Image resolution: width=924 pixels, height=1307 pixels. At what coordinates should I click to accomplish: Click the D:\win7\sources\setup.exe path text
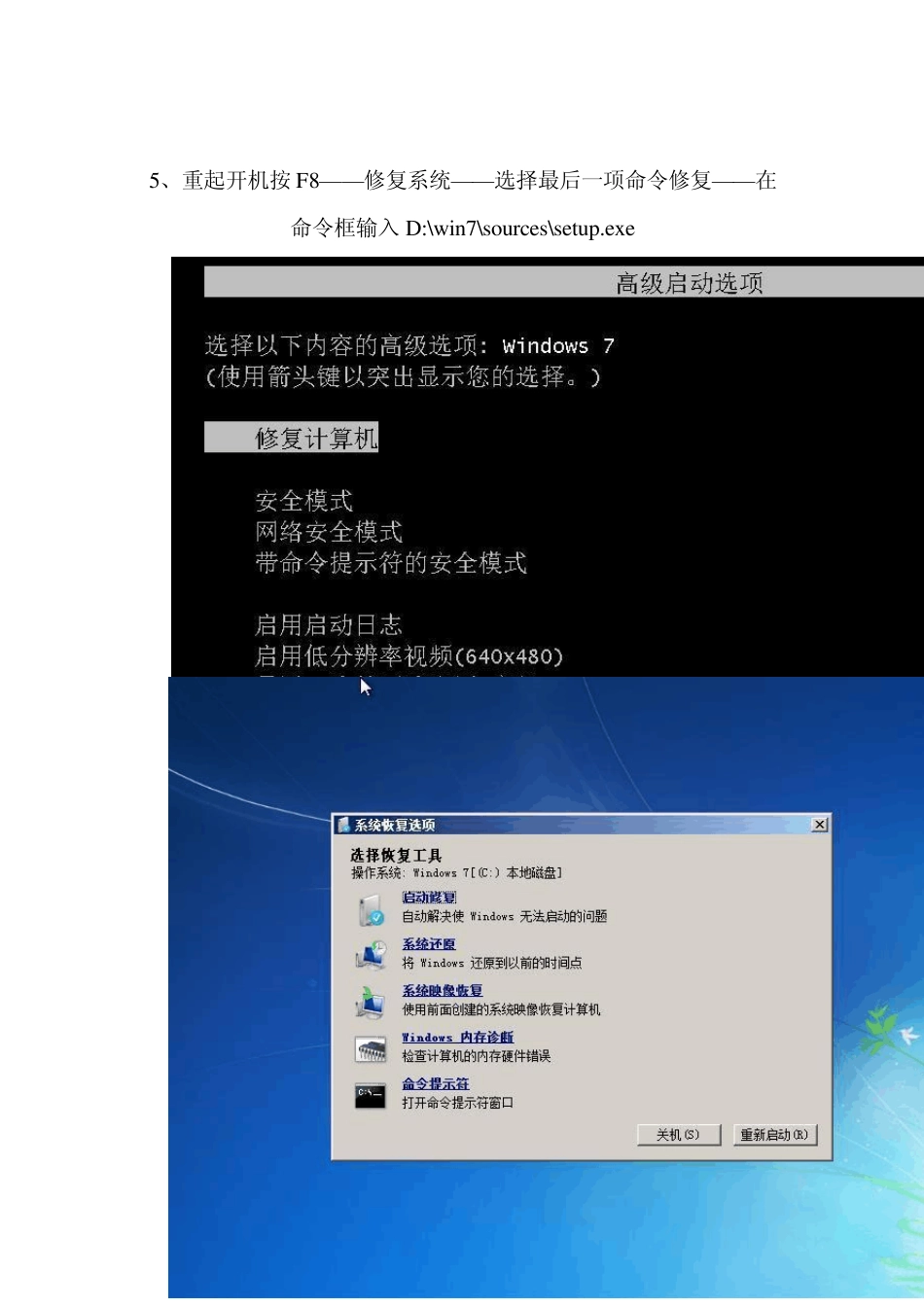520,229
